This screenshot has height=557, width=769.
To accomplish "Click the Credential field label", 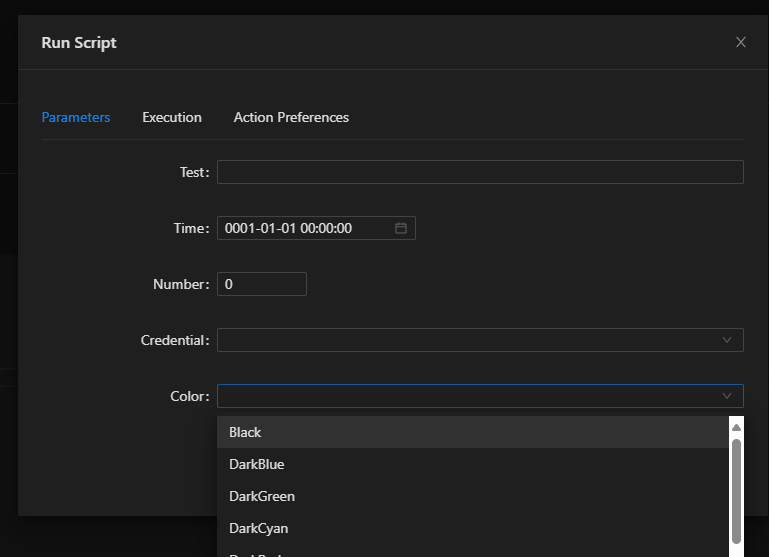I will (x=175, y=340).
